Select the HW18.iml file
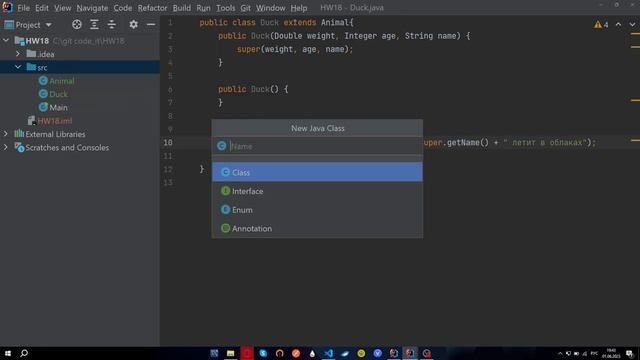This screenshot has width=640, height=360. point(55,121)
